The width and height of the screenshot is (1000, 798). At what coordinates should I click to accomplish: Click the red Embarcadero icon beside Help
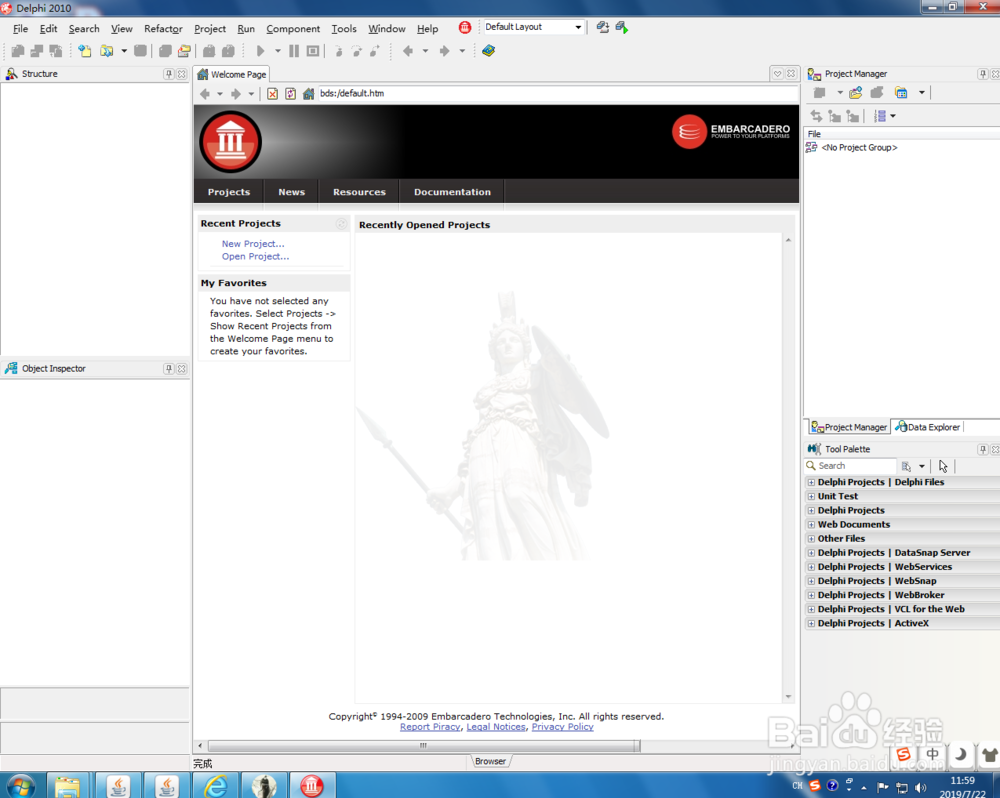click(465, 27)
